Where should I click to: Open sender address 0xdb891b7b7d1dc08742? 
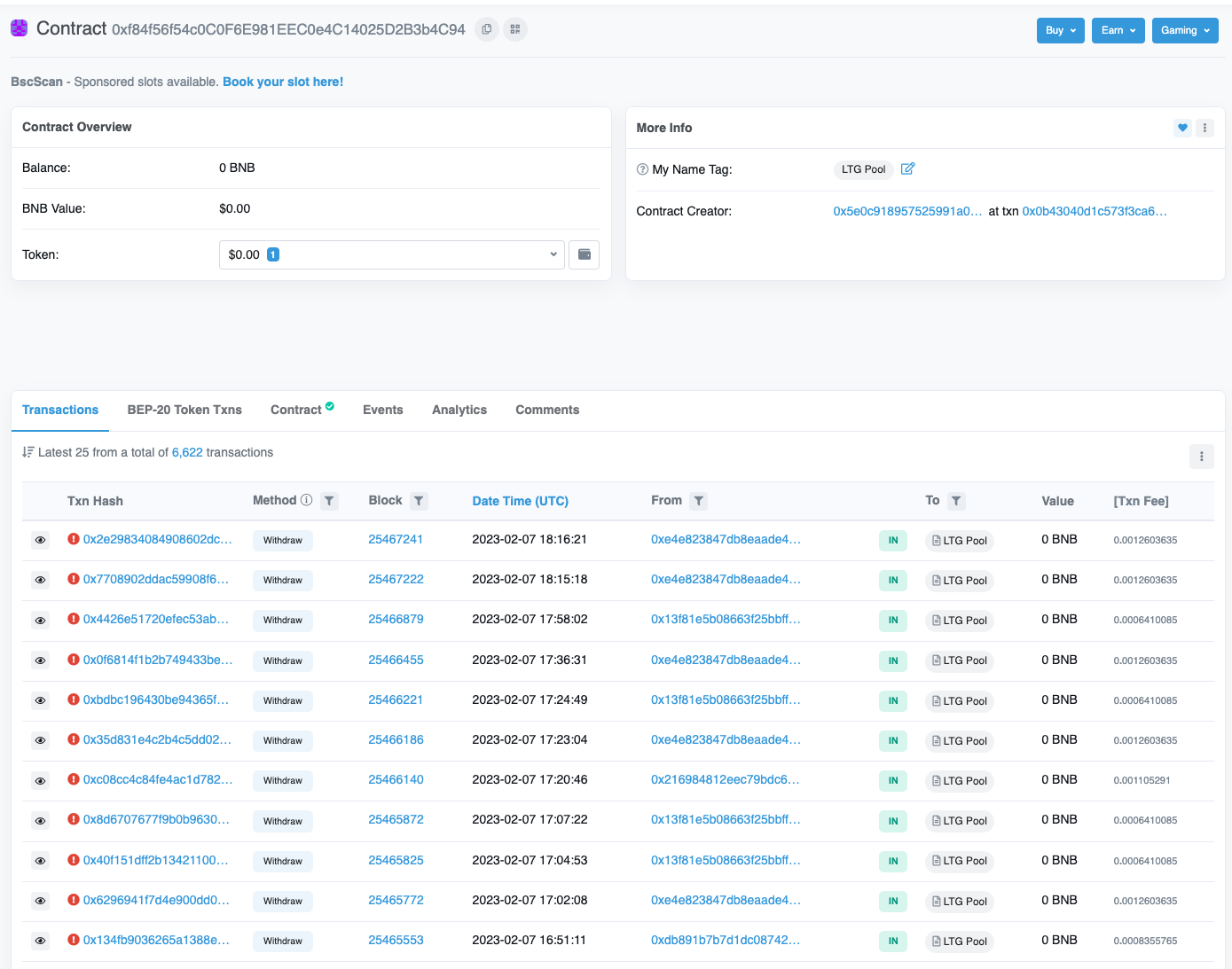pyautogui.click(x=726, y=940)
